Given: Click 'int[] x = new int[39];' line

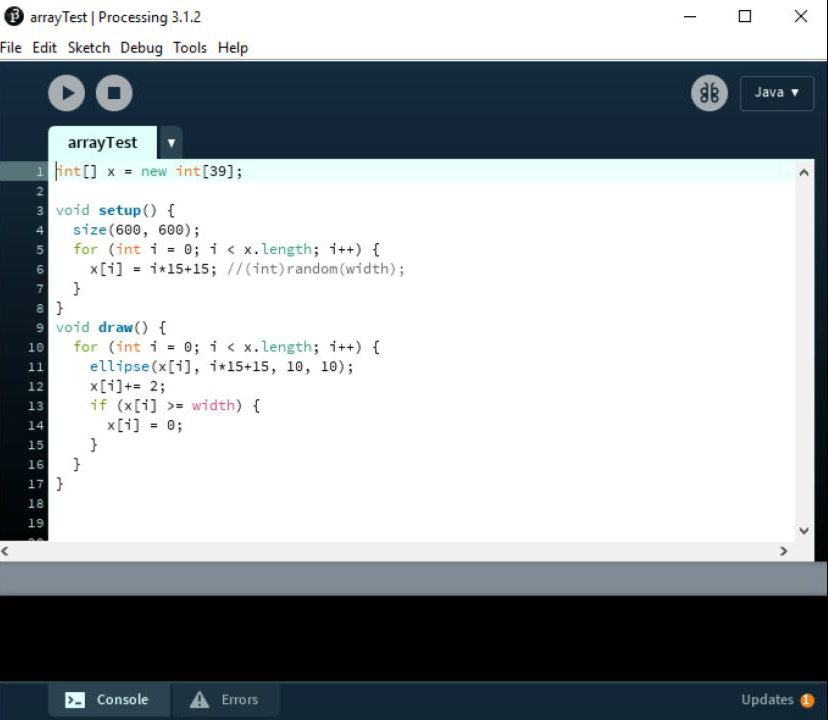Looking at the screenshot, I should pos(149,172).
